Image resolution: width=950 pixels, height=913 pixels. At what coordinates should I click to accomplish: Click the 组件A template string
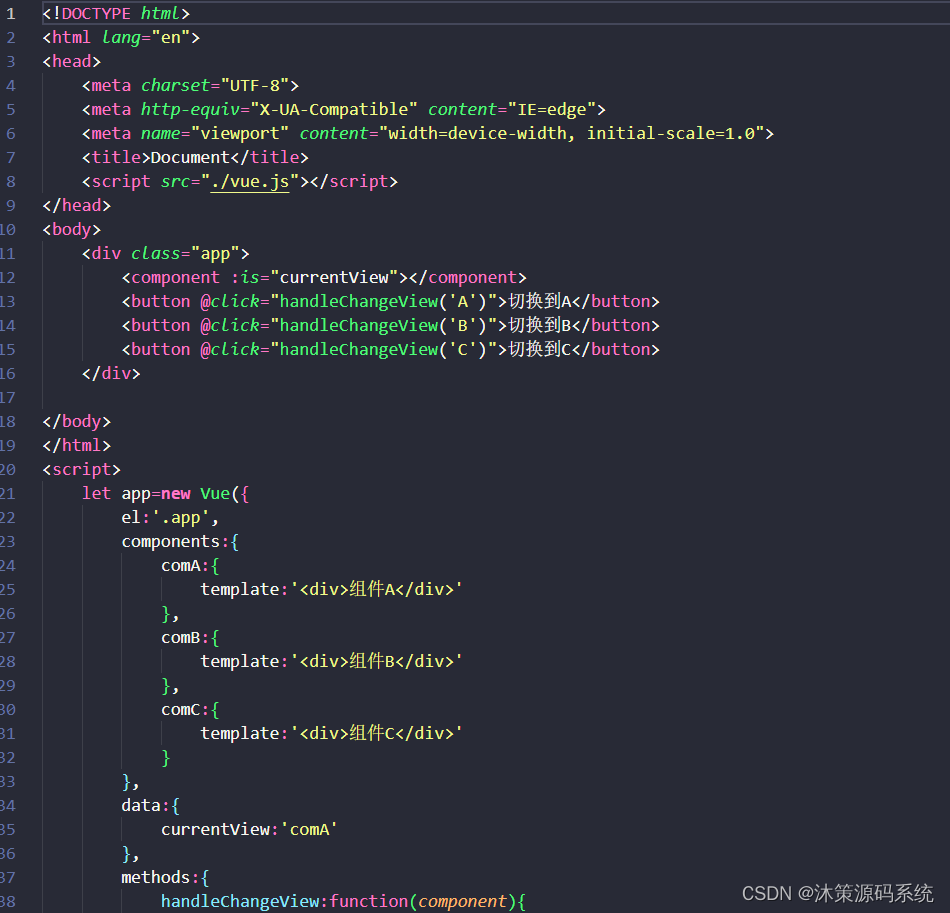coord(376,589)
